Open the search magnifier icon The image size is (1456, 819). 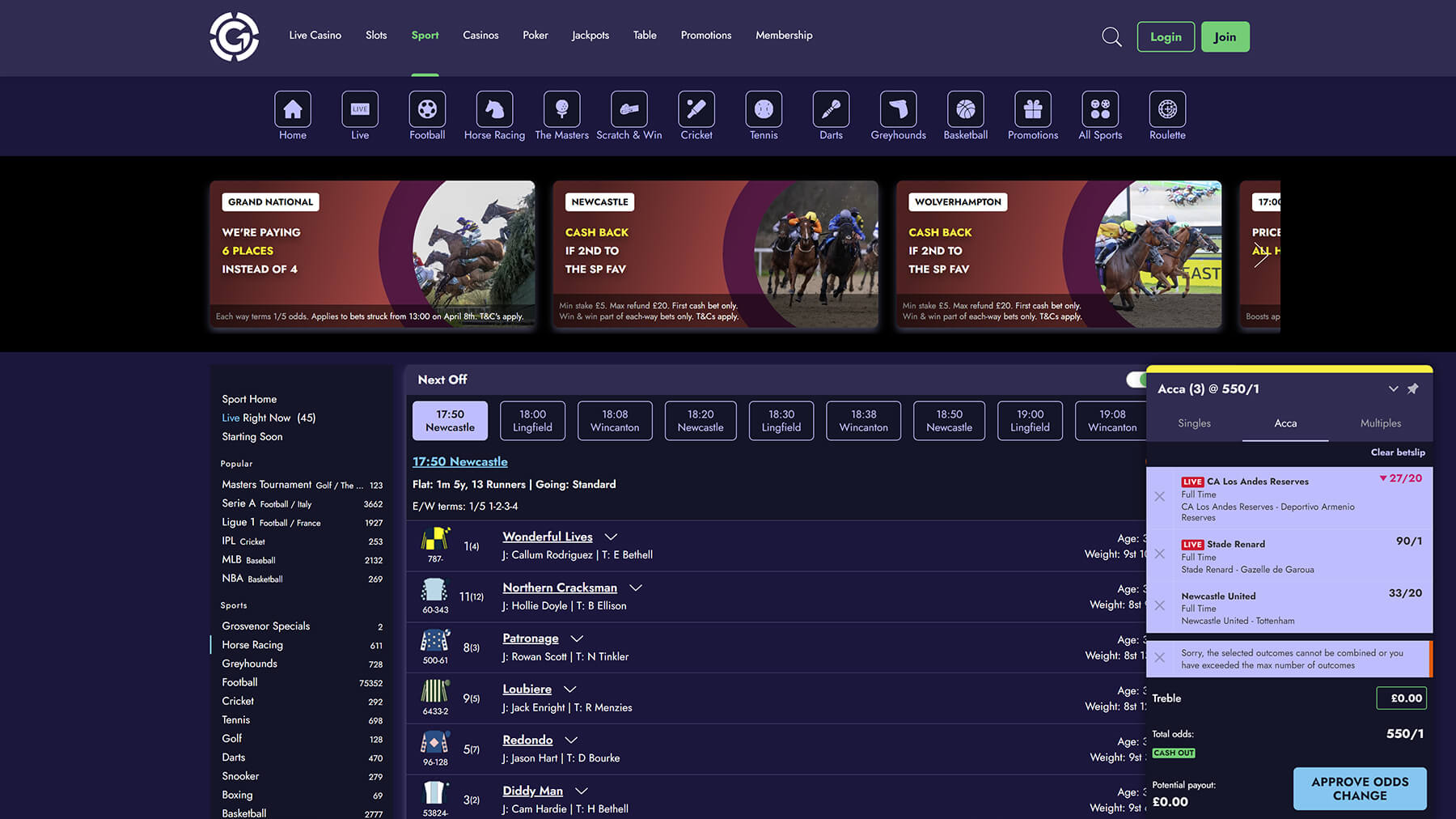pyautogui.click(x=1111, y=36)
